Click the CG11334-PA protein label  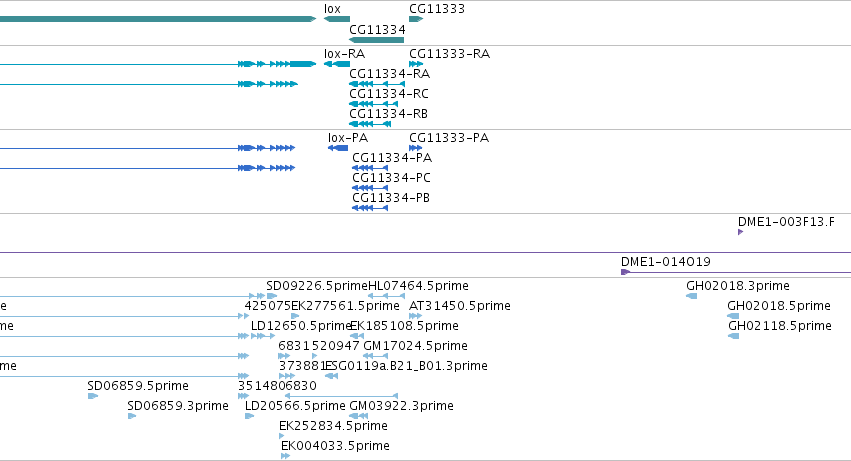click(x=392, y=157)
